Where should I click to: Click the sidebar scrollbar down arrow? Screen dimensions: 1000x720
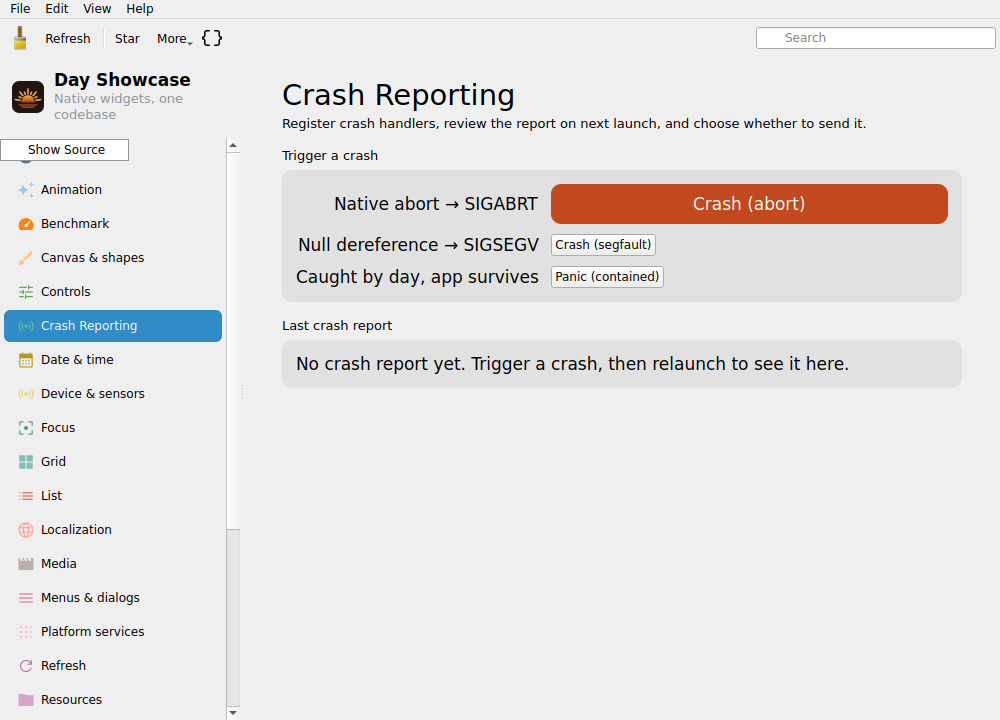233,713
